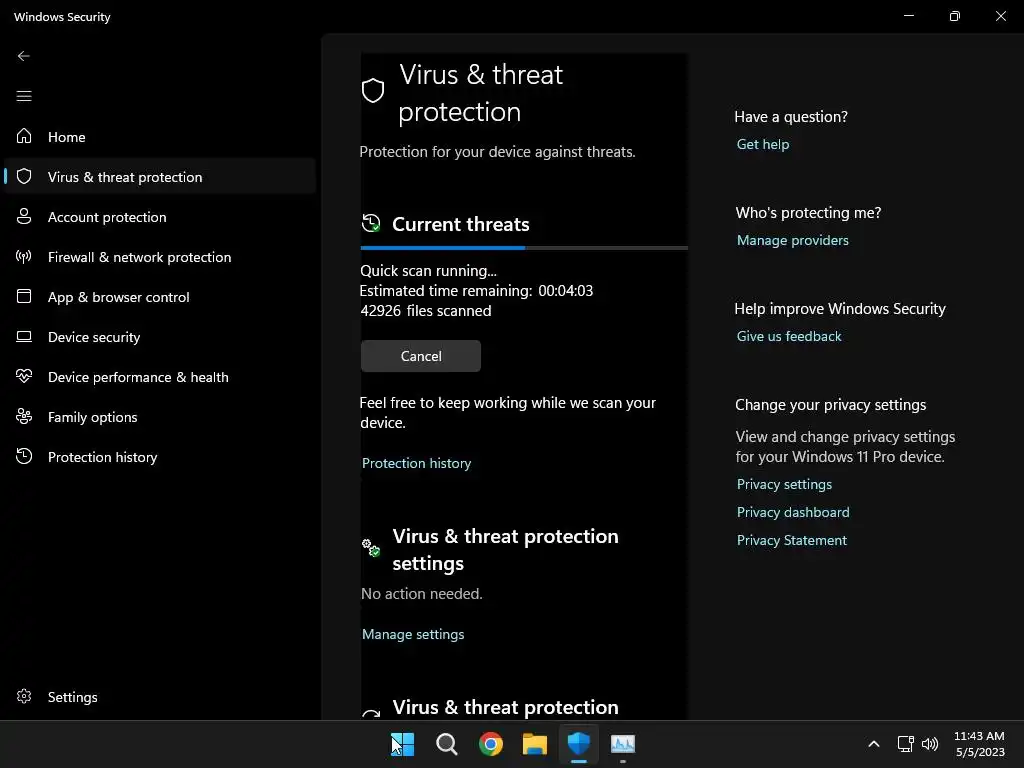Click the shield icon beside page title

373,91
